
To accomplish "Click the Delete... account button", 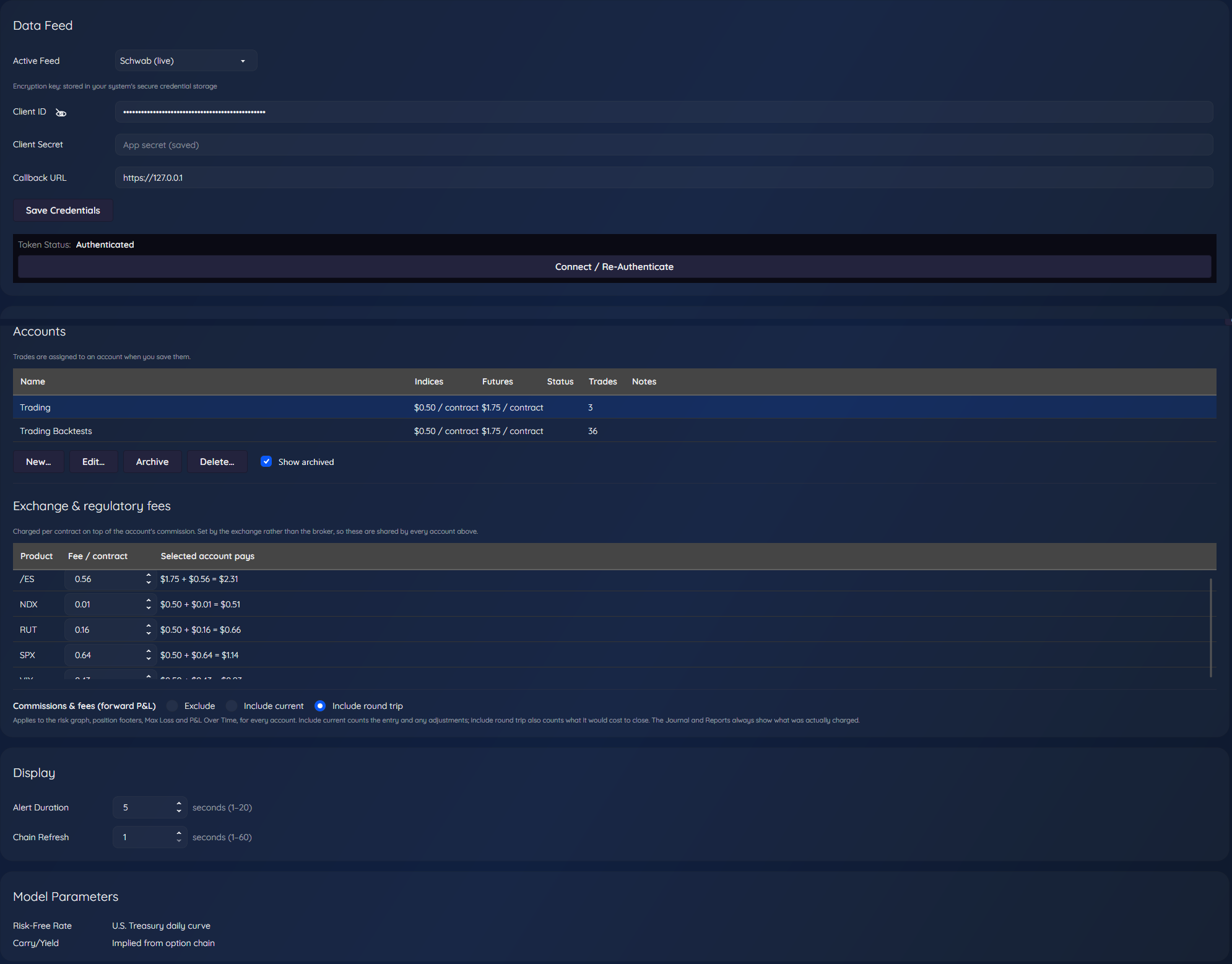I will tap(217, 462).
